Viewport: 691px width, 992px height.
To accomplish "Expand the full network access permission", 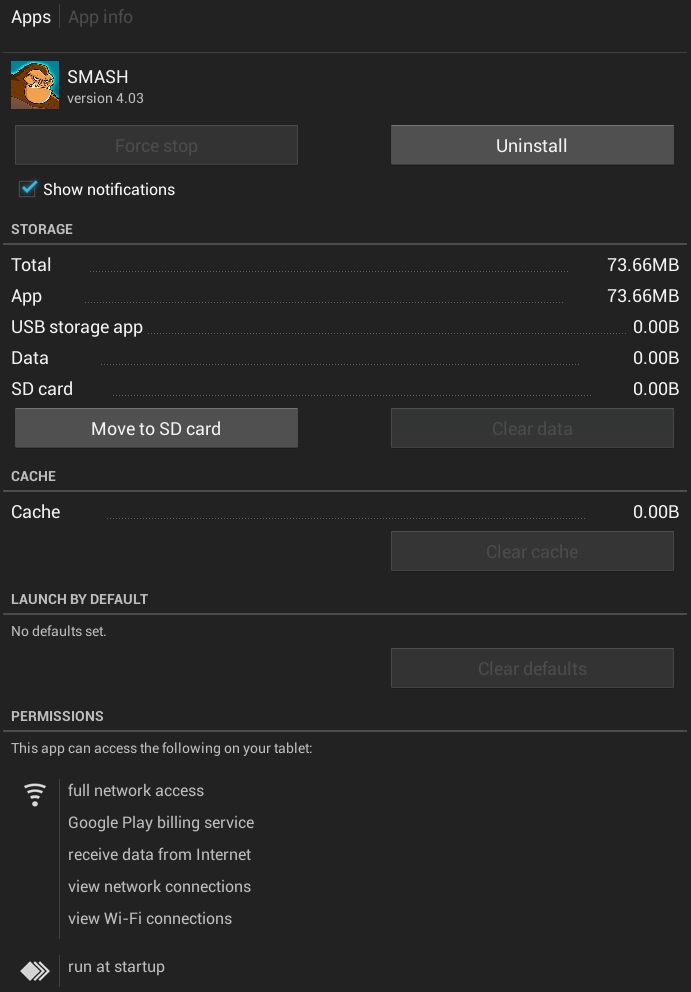I will (136, 790).
